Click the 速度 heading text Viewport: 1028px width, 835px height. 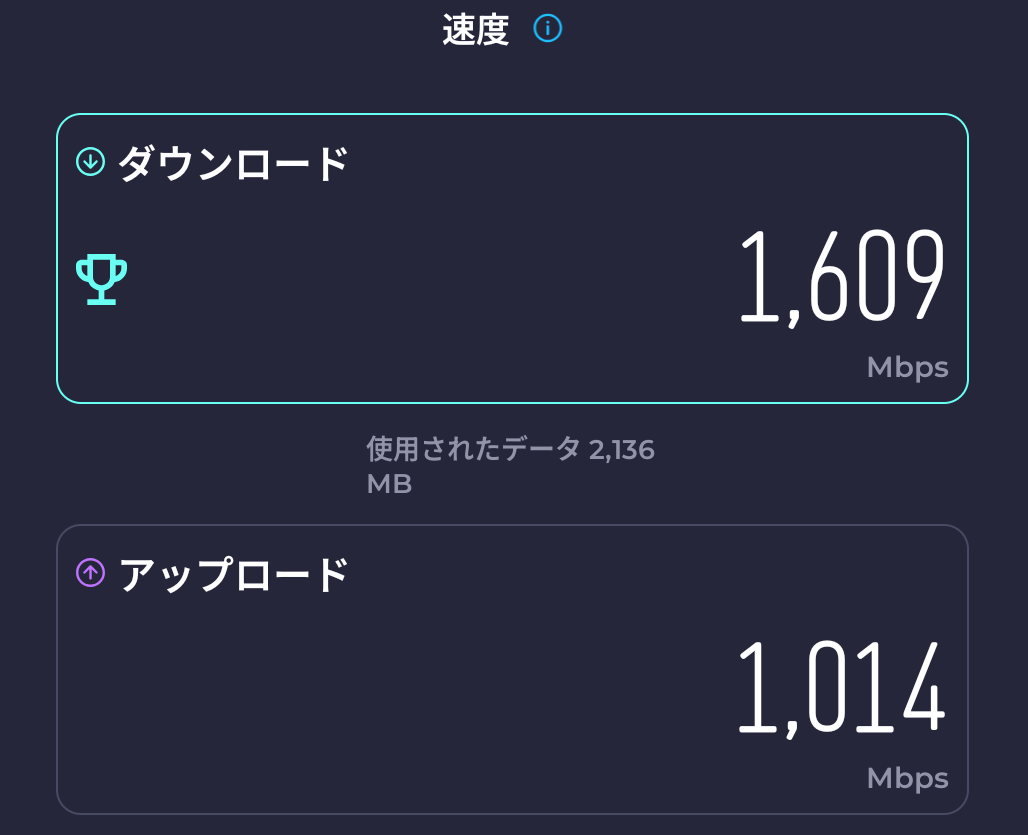(x=476, y=30)
